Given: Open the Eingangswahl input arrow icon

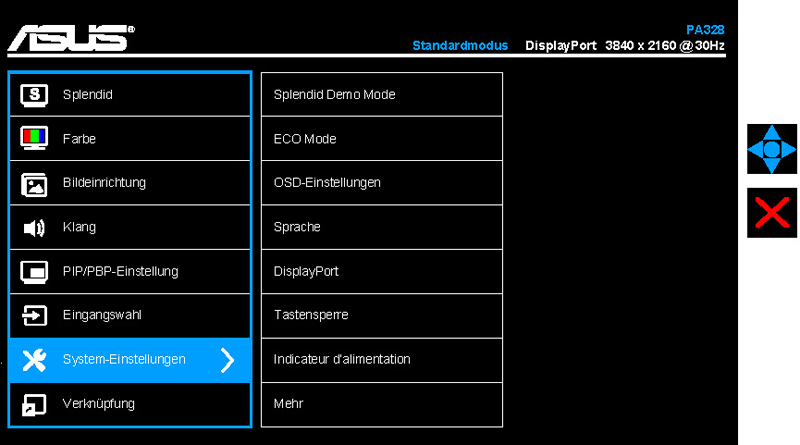Looking at the screenshot, I should pos(34,315).
